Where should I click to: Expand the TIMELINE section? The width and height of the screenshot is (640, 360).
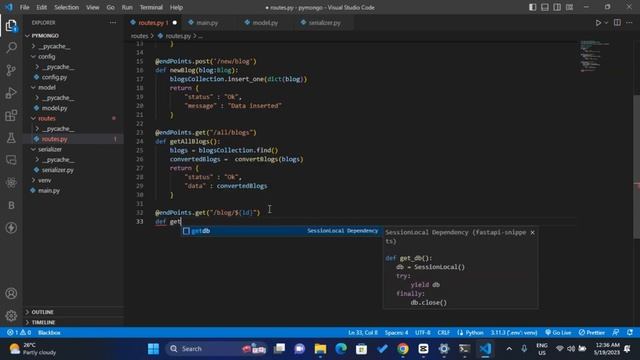(x=43, y=322)
